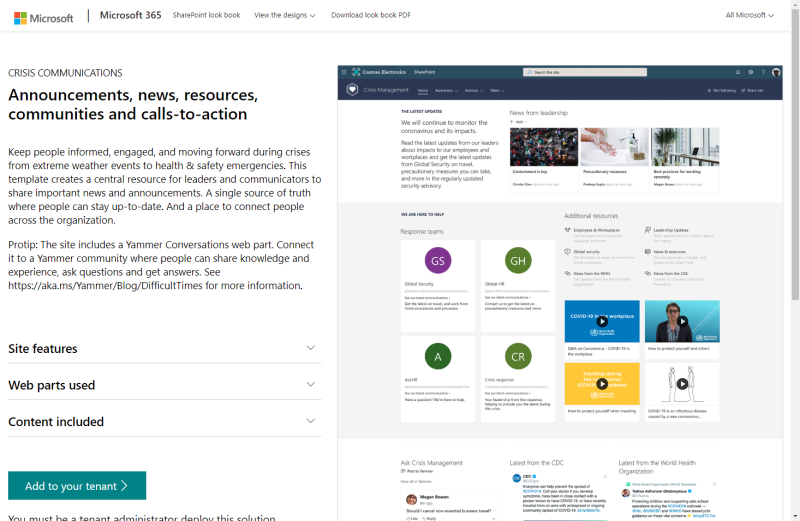The height and width of the screenshot is (521, 800).
Task: Click the Tedros Adhanom tweet avatar
Action: tap(625, 493)
